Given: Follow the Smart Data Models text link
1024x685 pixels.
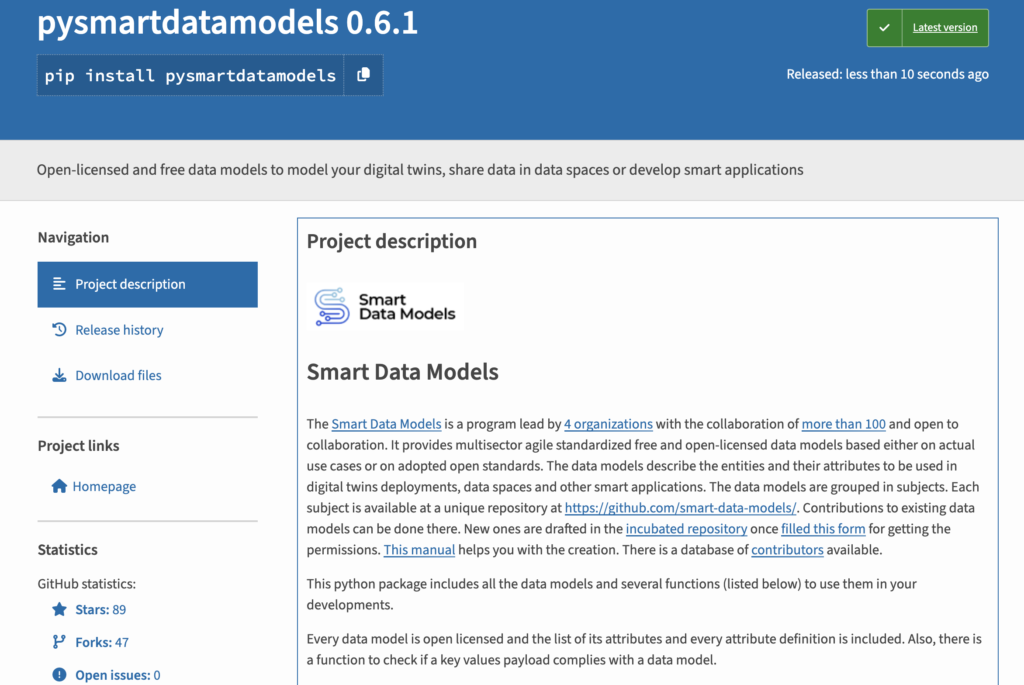Looking at the screenshot, I should coord(387,424).
